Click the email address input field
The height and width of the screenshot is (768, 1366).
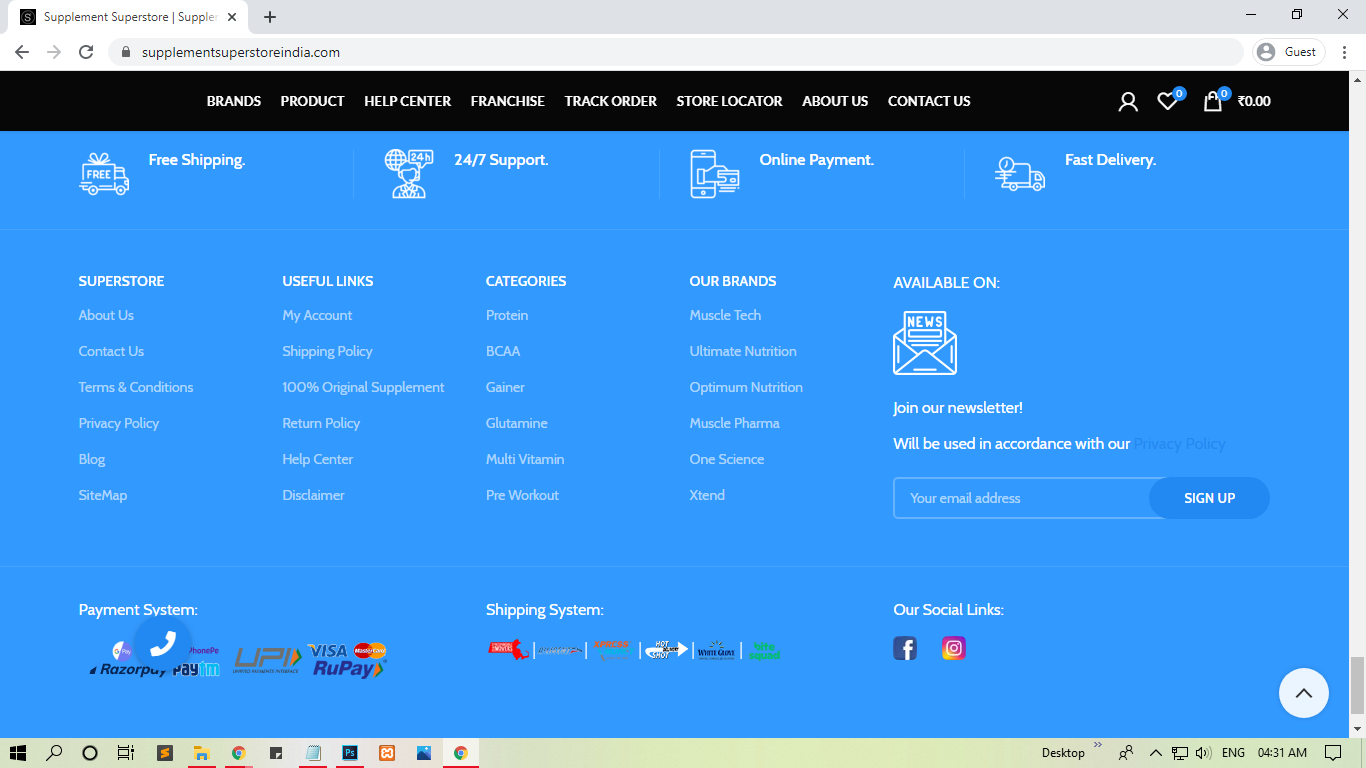tap(1010, 497)
